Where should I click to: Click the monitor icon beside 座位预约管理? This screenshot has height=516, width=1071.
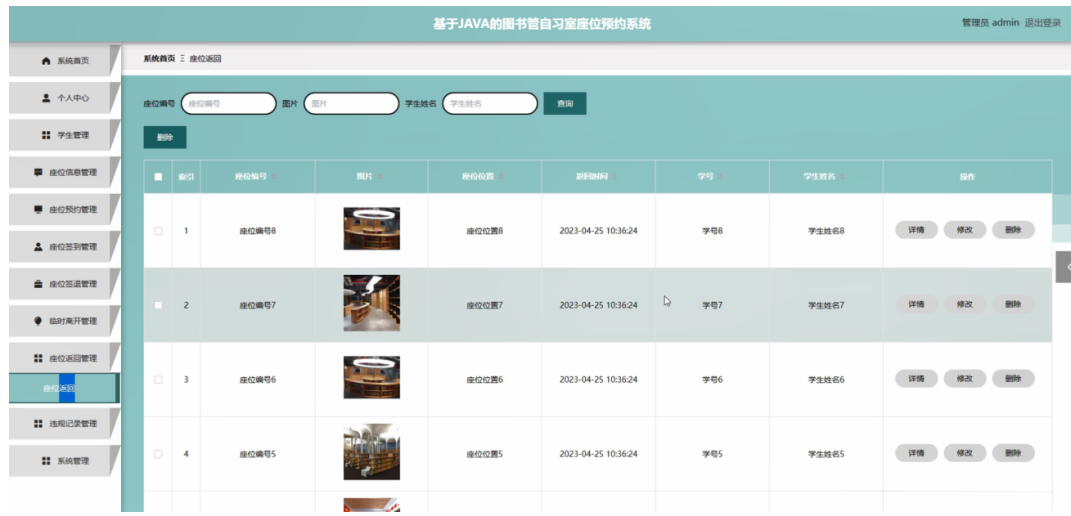[38, 209]
